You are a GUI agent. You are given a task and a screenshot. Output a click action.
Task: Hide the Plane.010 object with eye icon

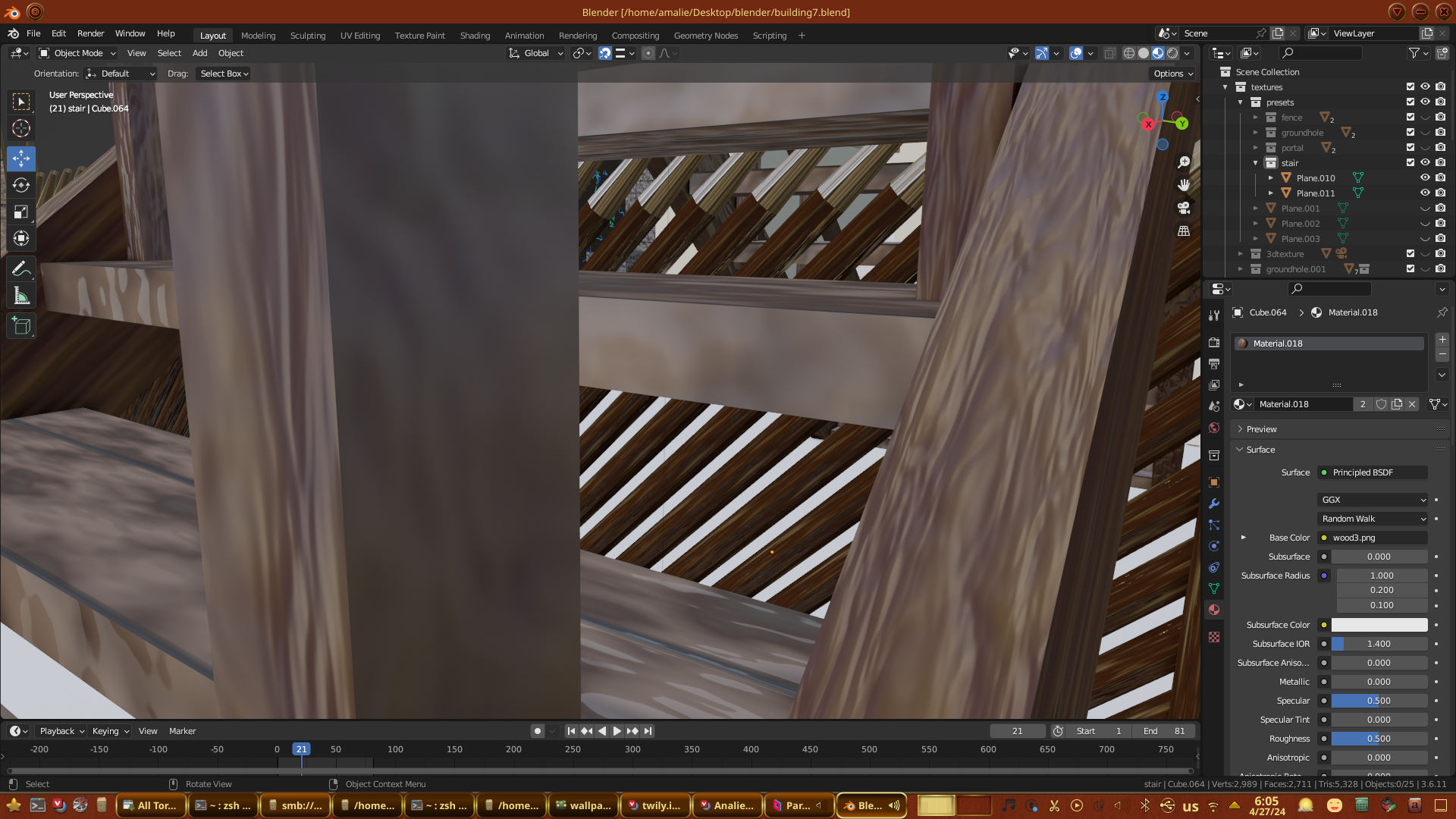tap(1425, 178)
